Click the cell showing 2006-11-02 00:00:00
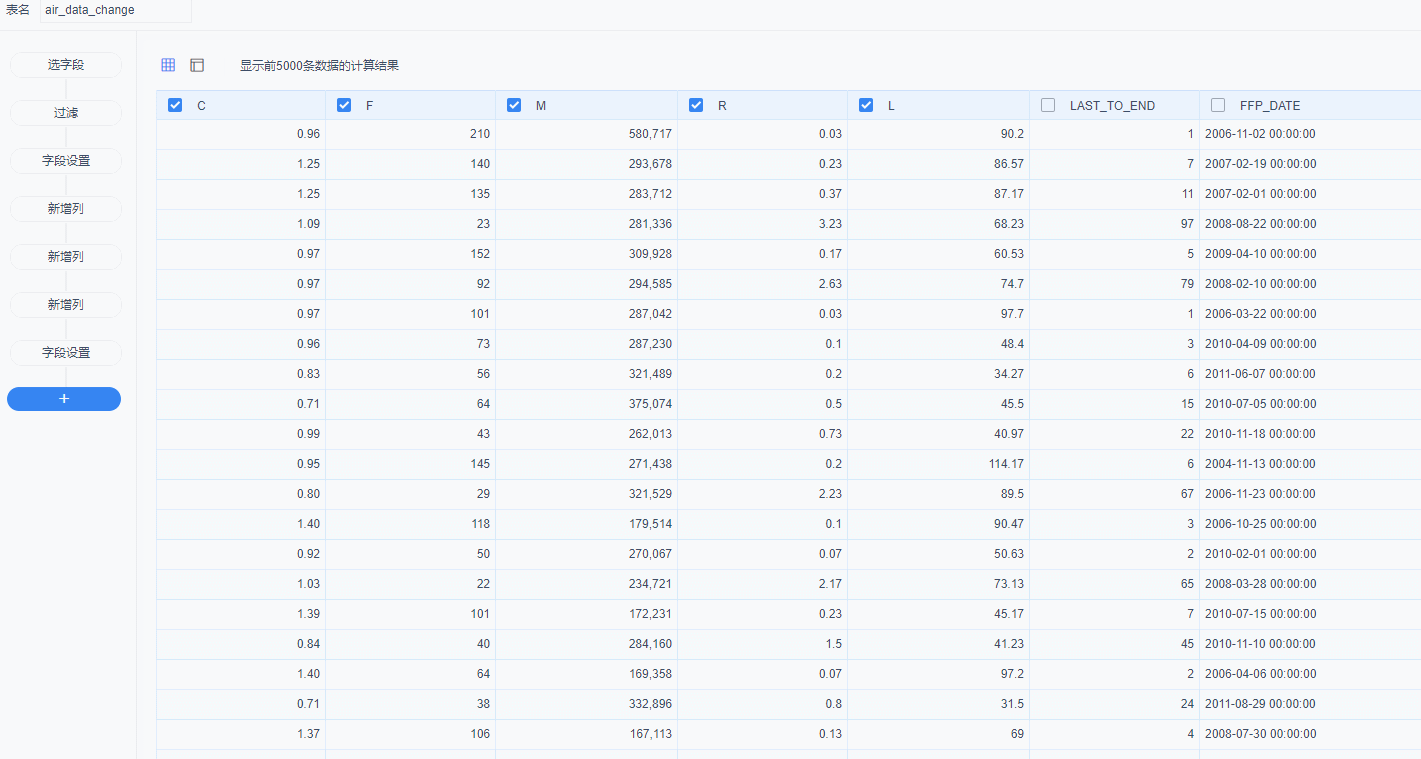 (x=1260, y=134)
